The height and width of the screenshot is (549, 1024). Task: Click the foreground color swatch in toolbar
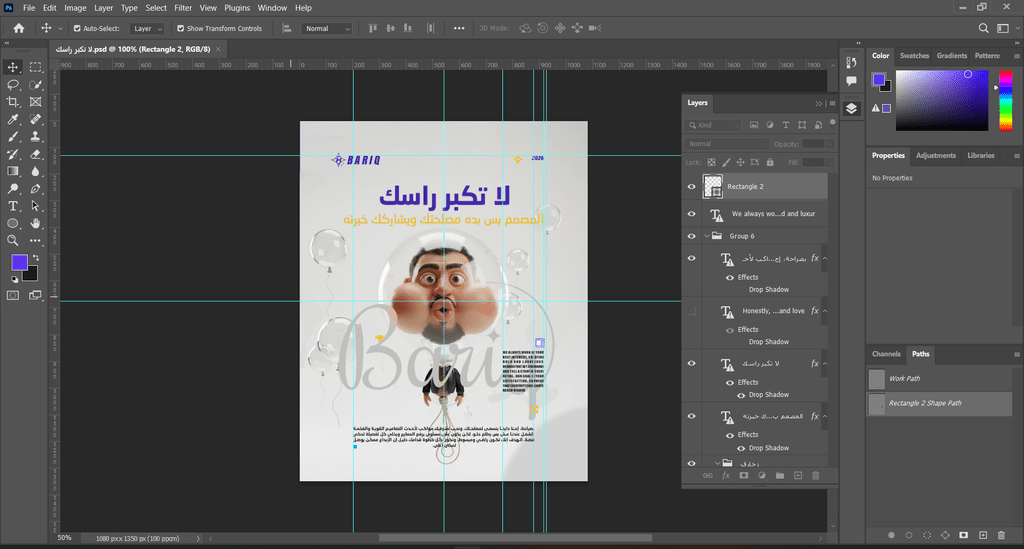coord(19,262)
